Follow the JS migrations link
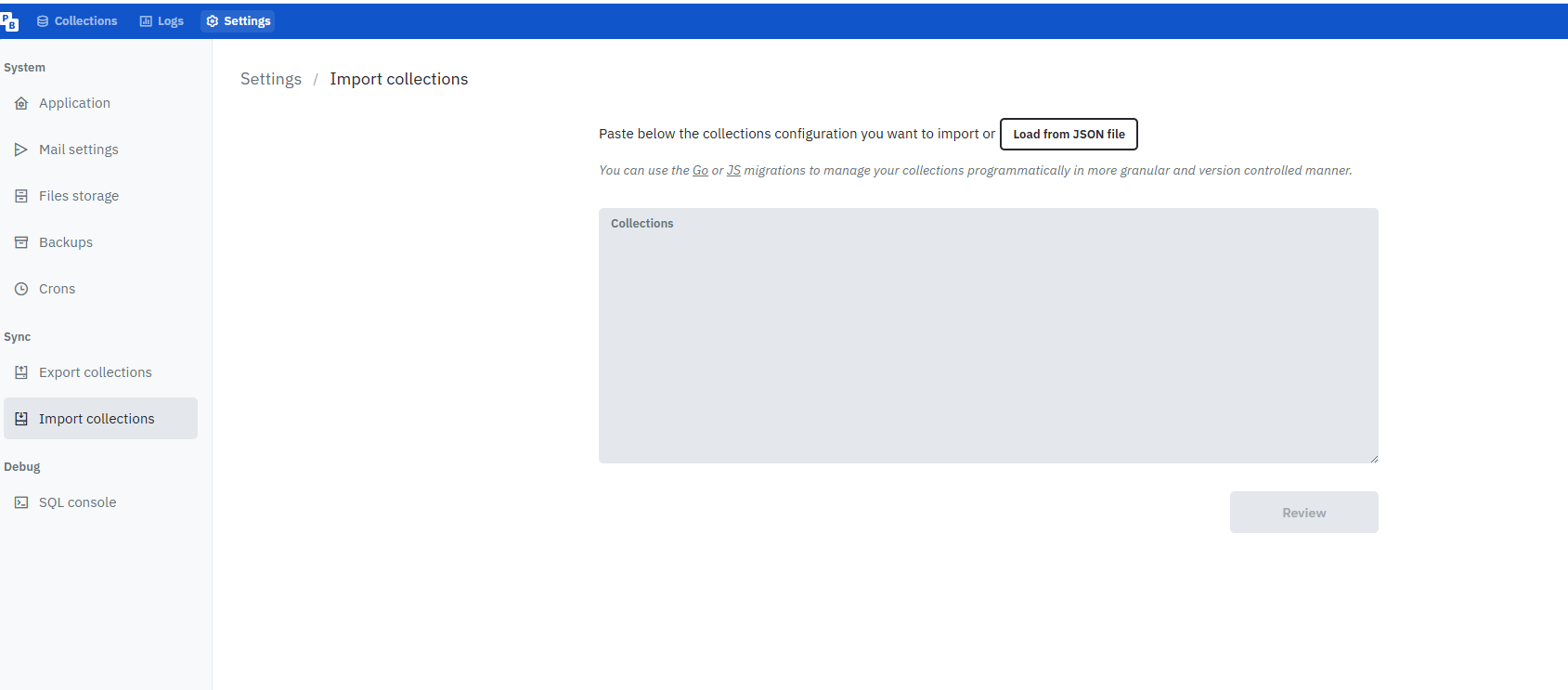This screenshot has height=690, width=1568. pyautogui.click(x=733, y=171)
